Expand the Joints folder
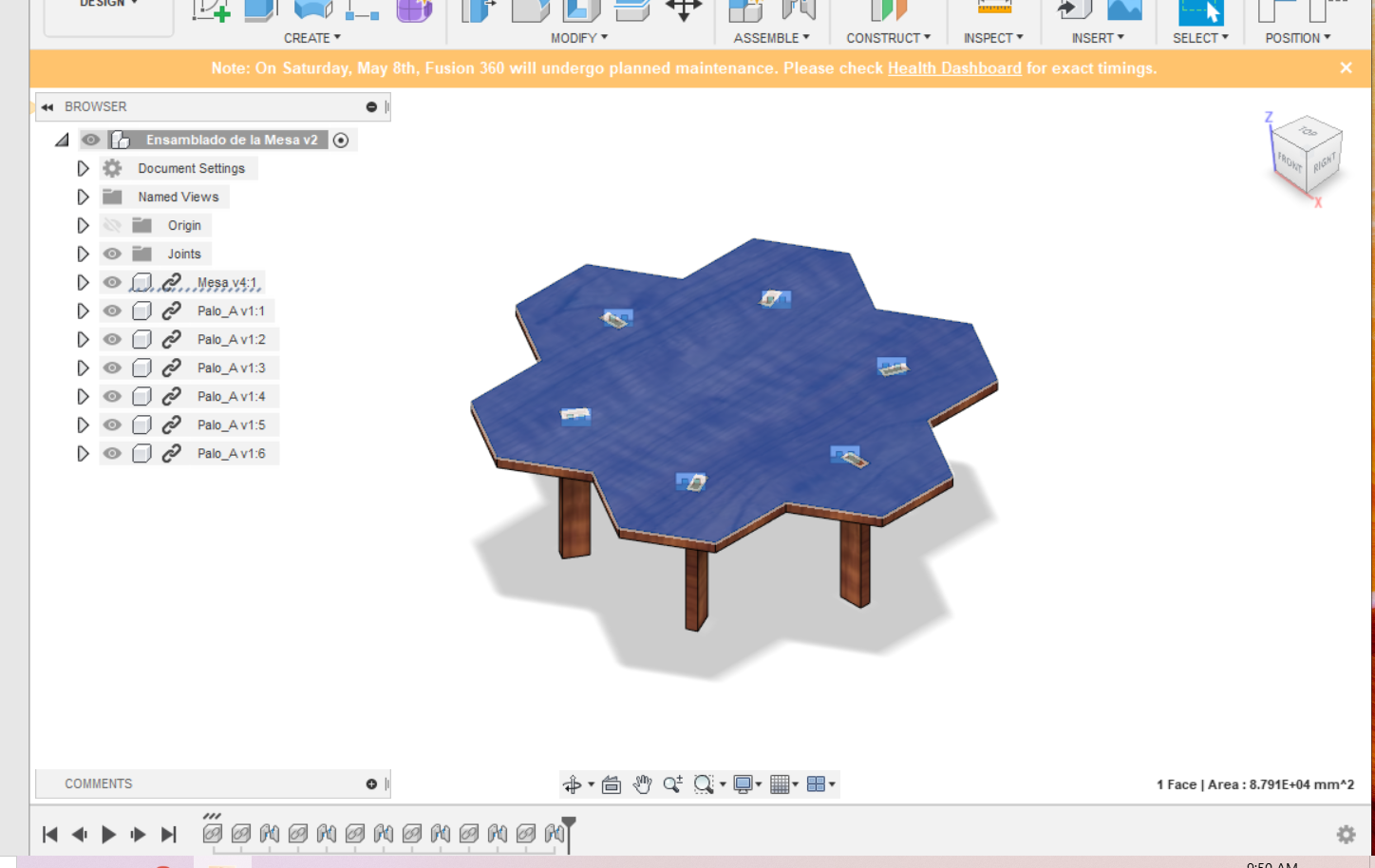 point(83,254)
